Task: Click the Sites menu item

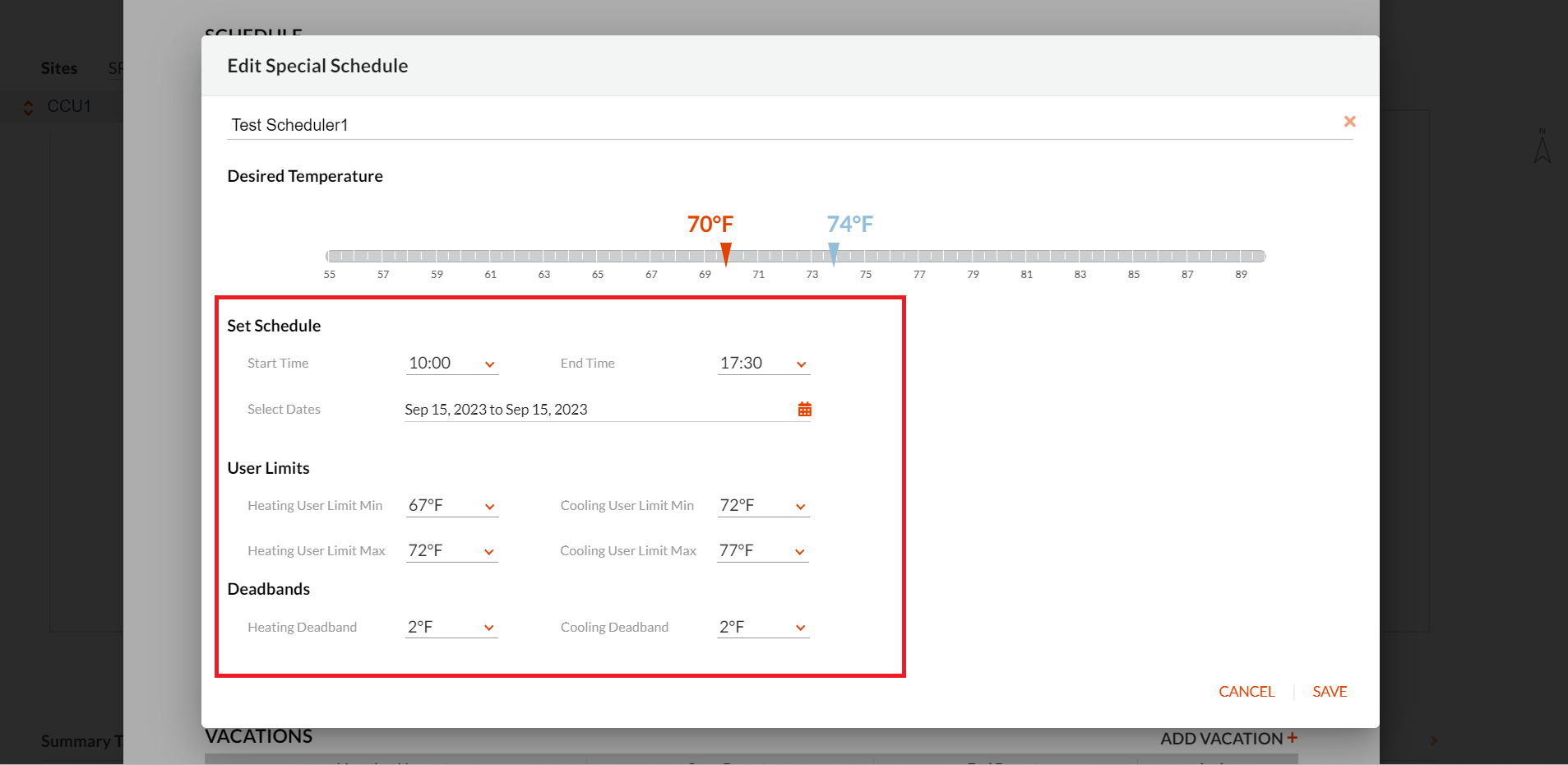Action: point(58,68)
